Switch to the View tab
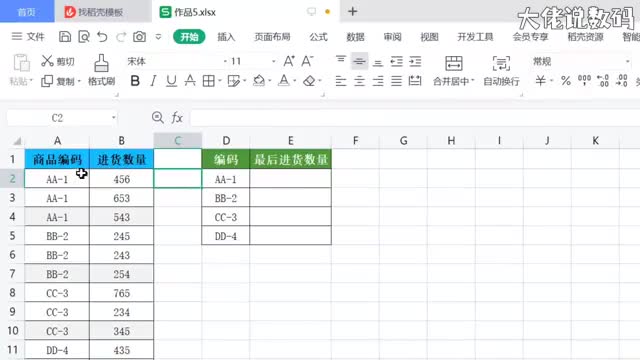 tap(429, 37)
